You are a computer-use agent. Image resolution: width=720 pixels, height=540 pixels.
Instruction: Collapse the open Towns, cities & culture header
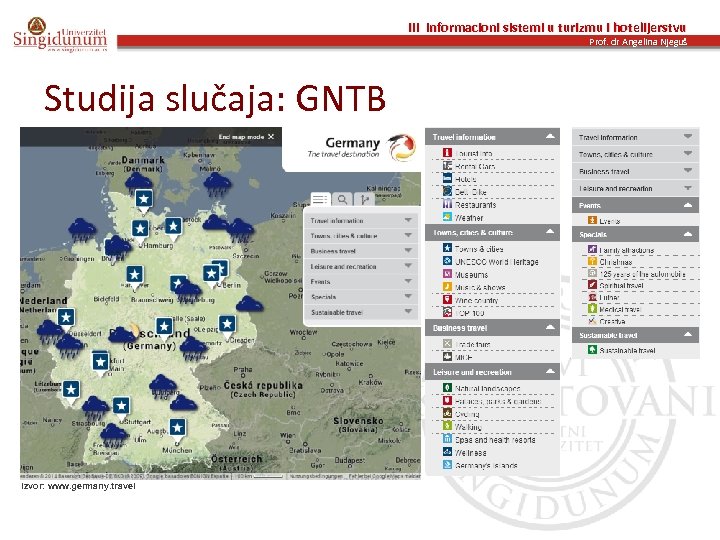coord(492,232)
